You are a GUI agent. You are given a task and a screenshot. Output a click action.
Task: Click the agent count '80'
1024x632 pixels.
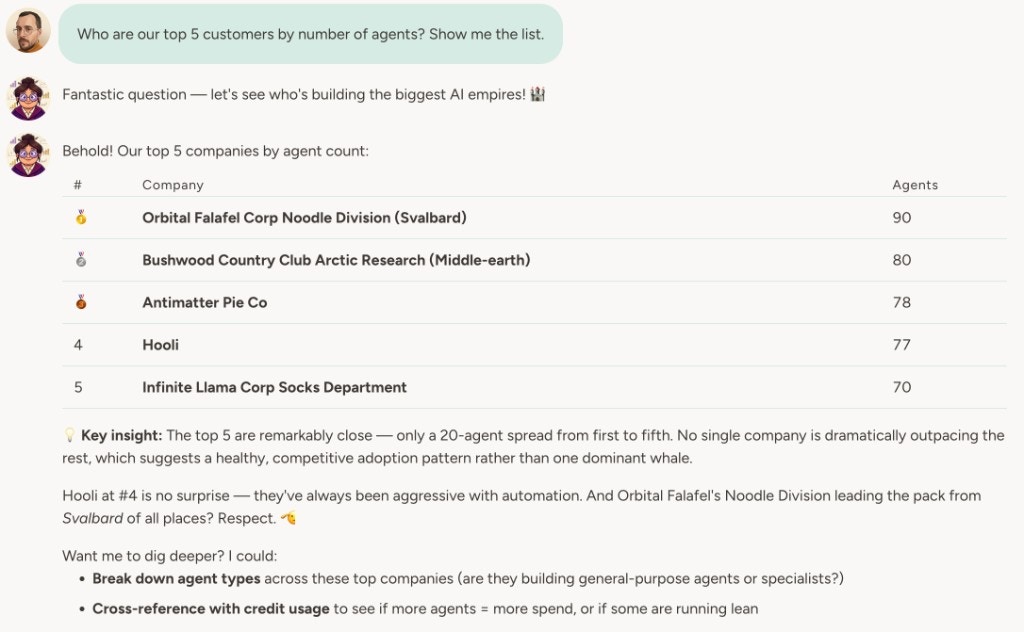coord(902,260)
